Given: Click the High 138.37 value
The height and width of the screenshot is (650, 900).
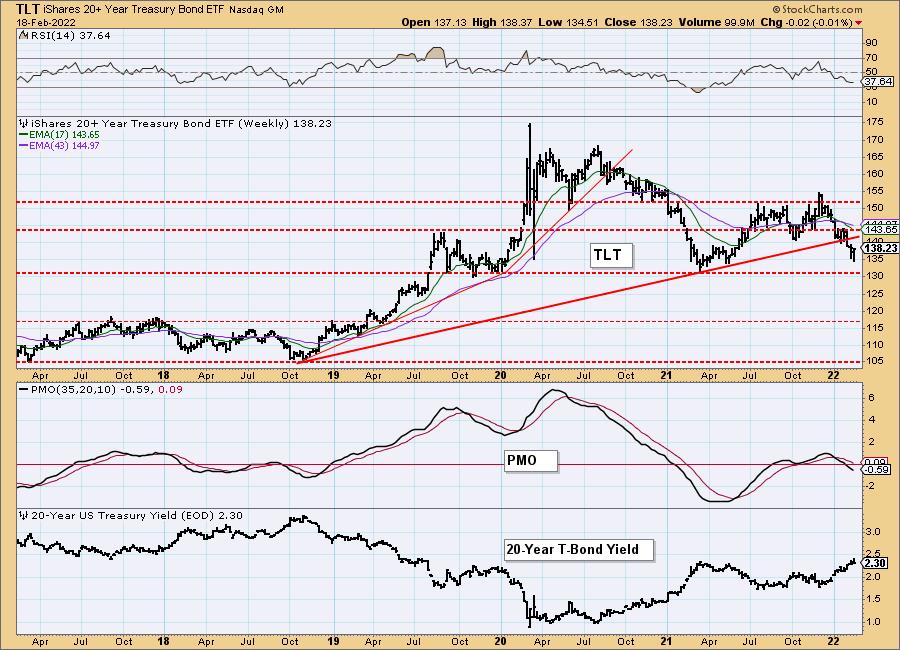Looking at the screenshot, I should [503, 22].
